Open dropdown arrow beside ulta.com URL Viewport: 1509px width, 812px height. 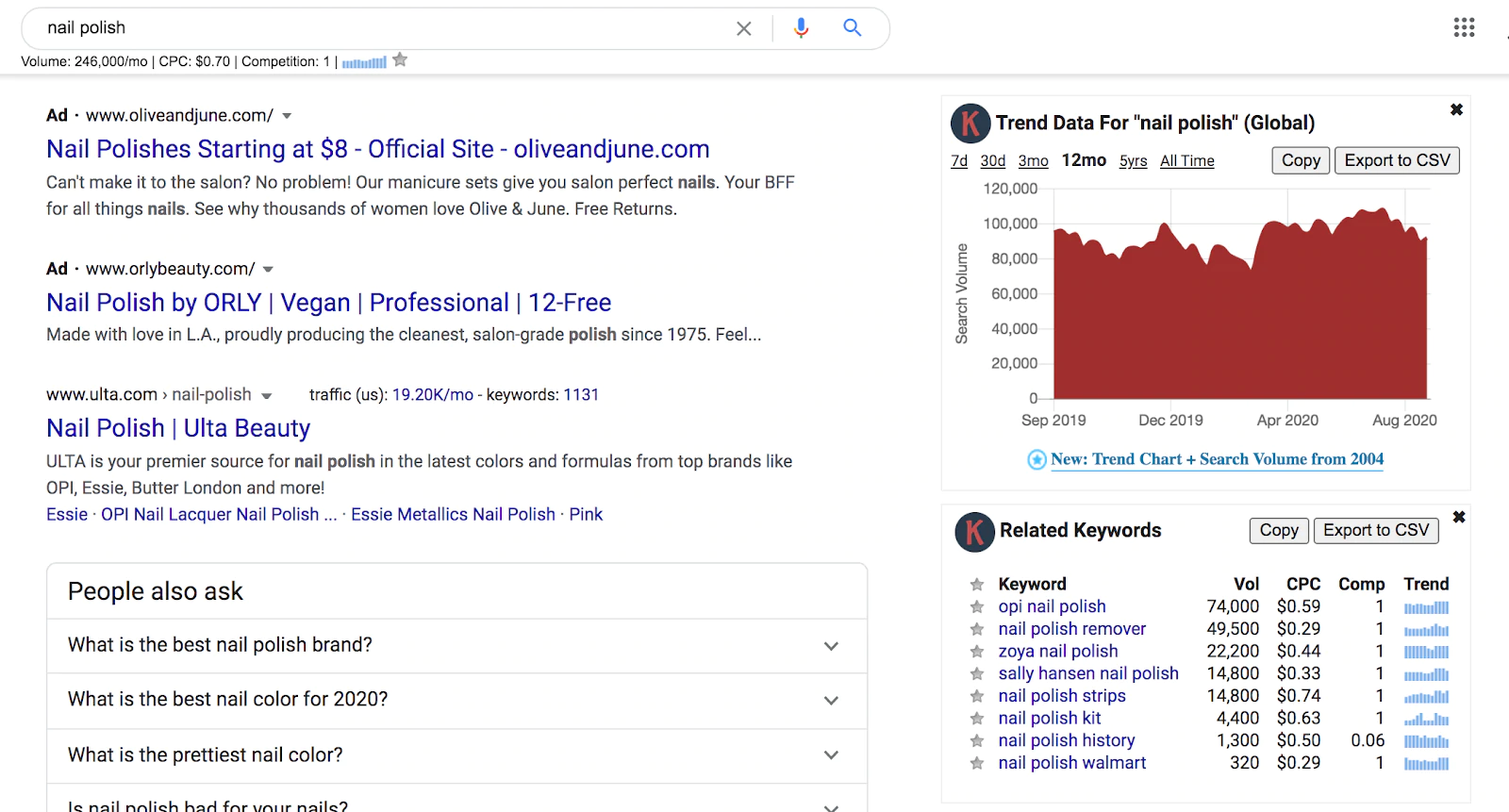(x=267, y=396)
